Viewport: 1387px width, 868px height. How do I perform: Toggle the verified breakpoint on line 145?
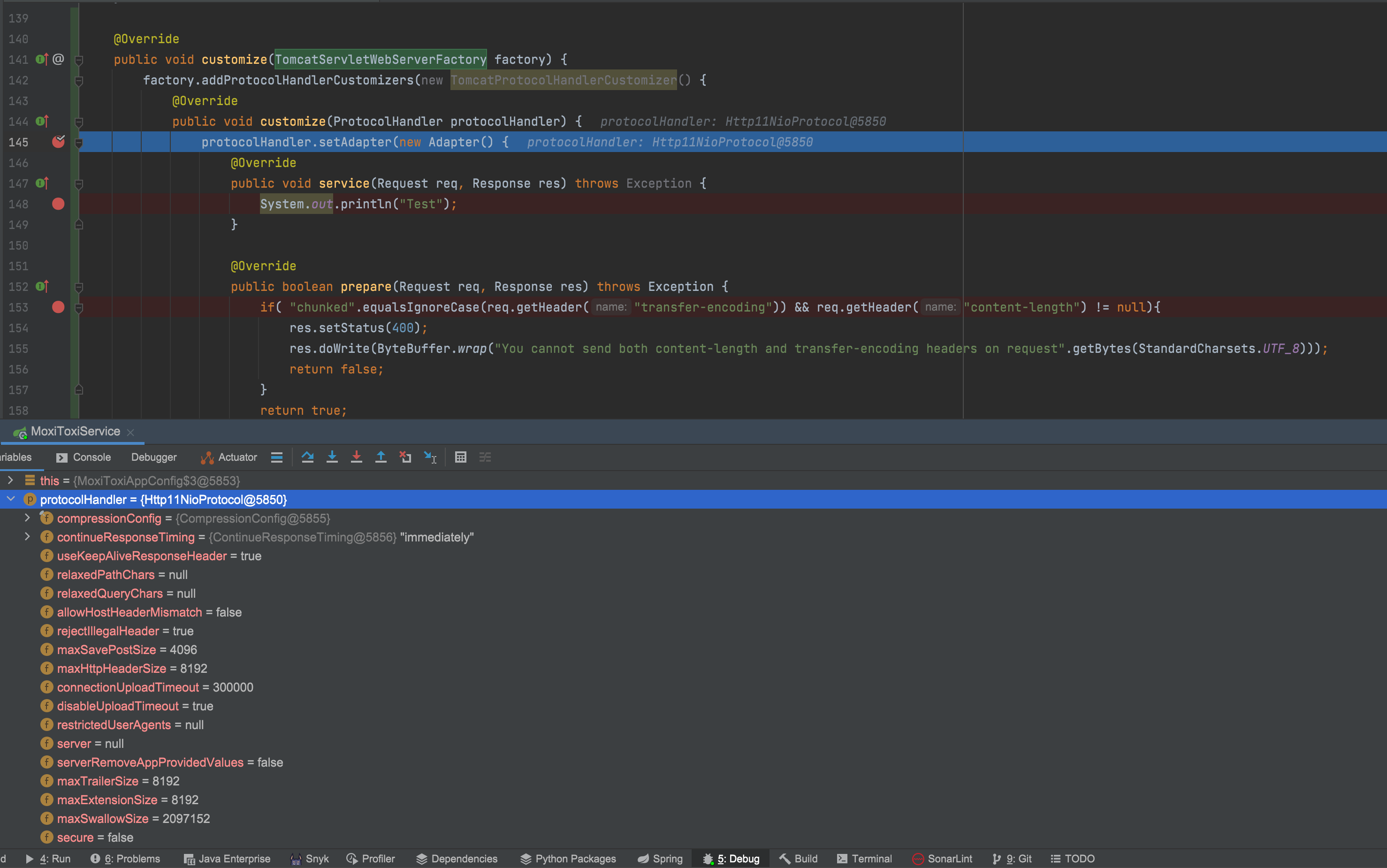[58, 142]
